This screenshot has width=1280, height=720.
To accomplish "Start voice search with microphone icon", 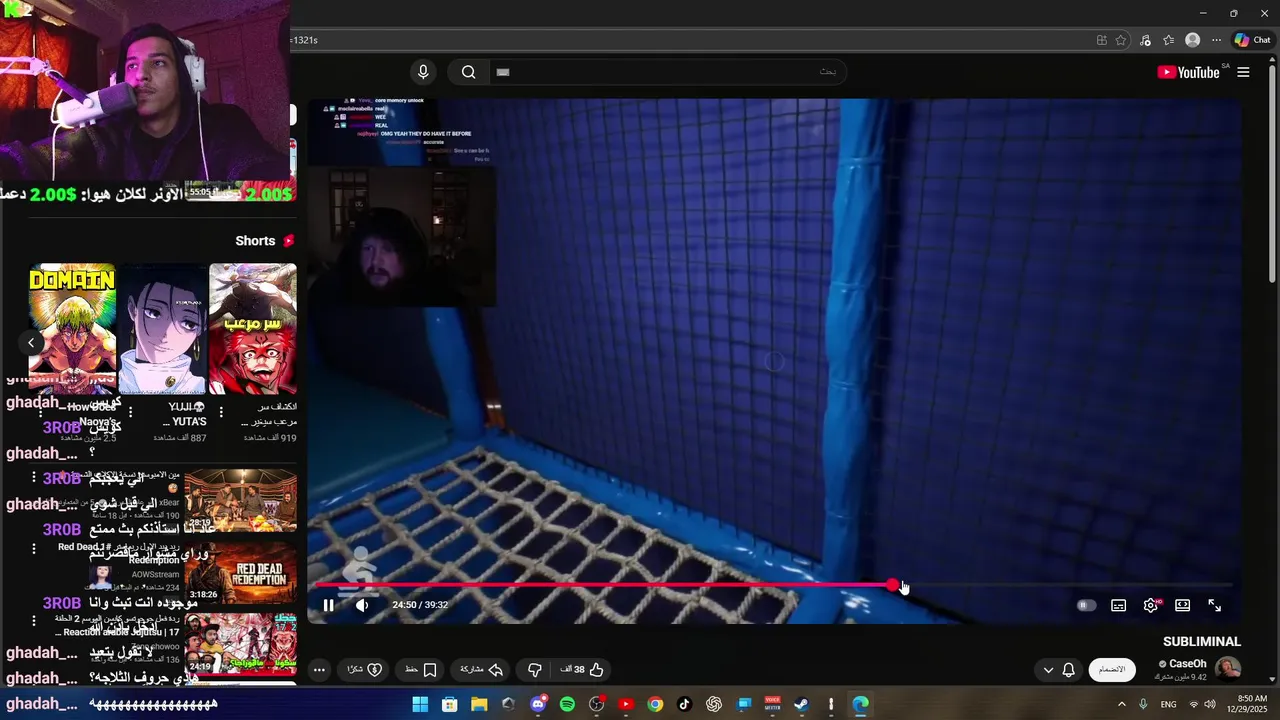I will [x=423, y=72].
